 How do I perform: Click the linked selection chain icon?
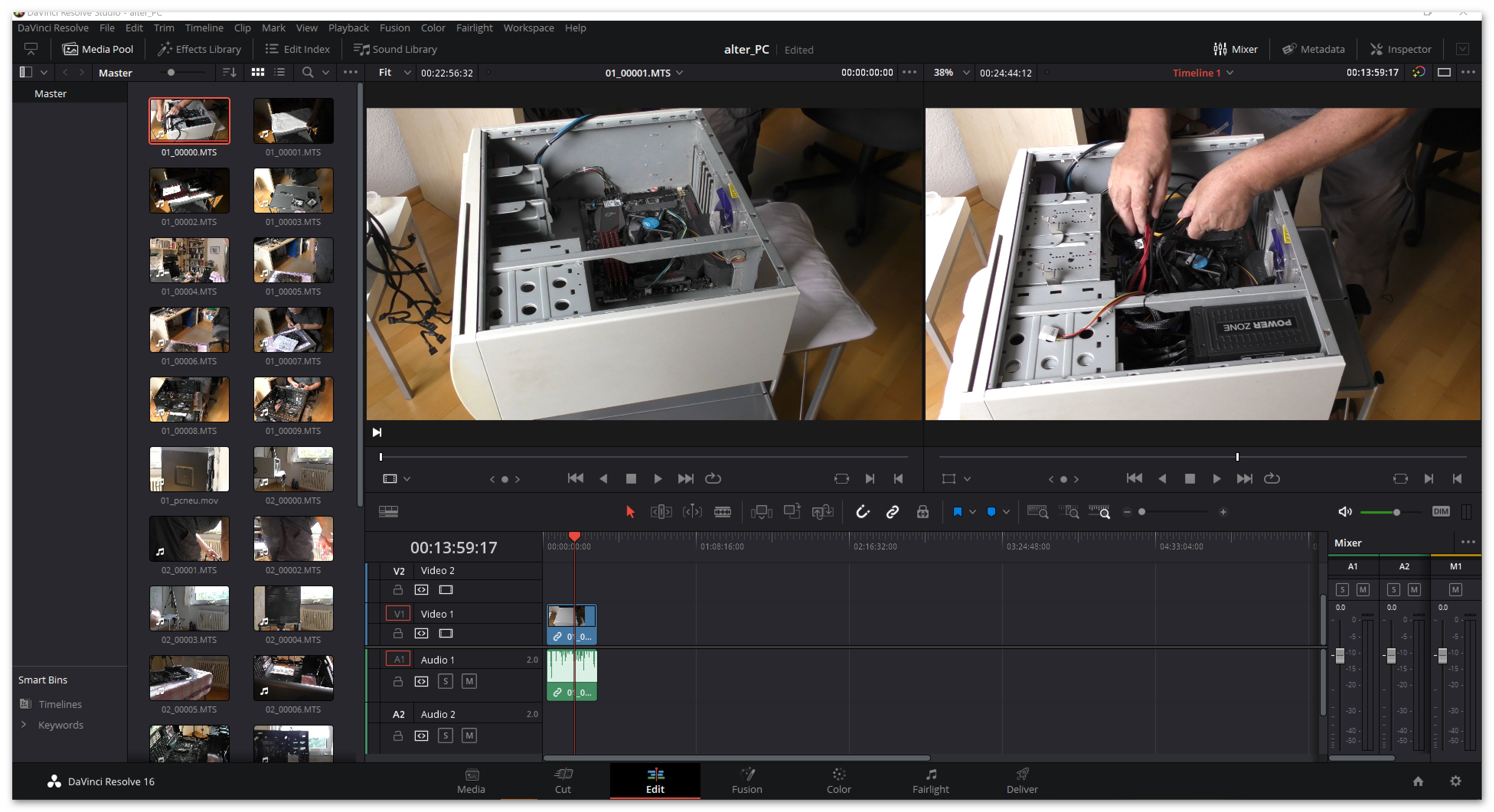tap(892, 512)
